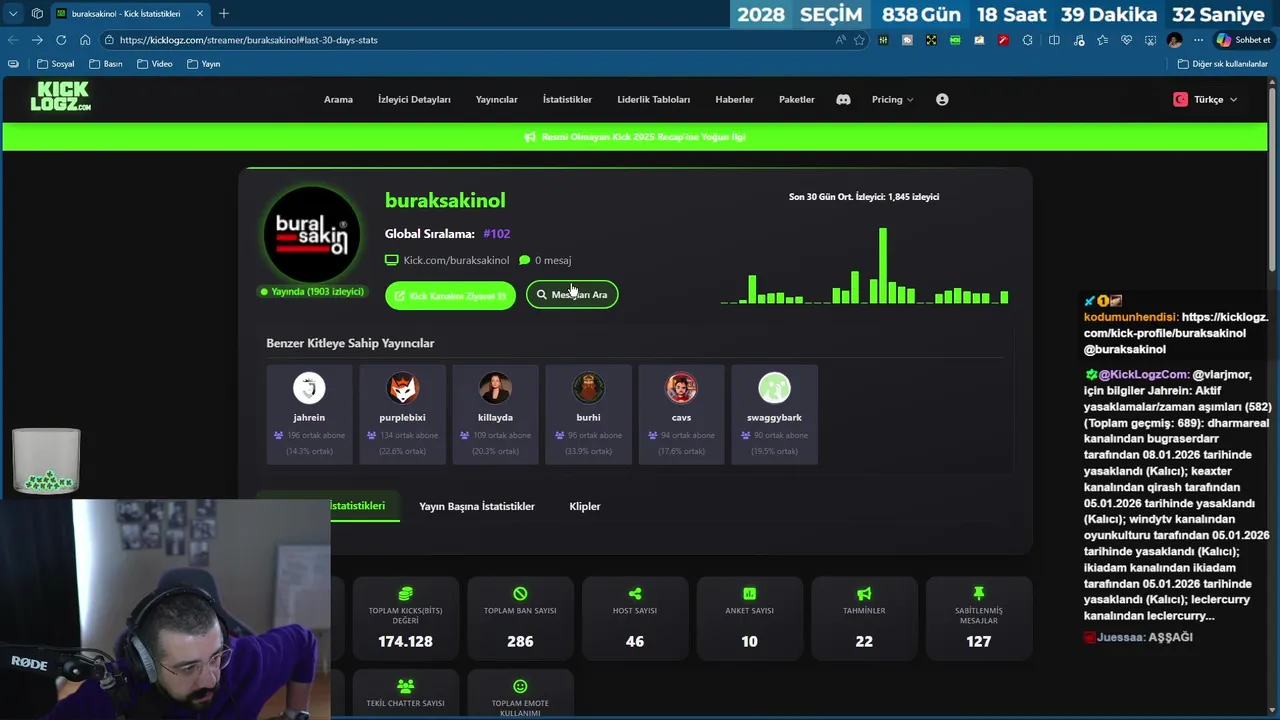Click the browser forward arrow

pos(37,40)
